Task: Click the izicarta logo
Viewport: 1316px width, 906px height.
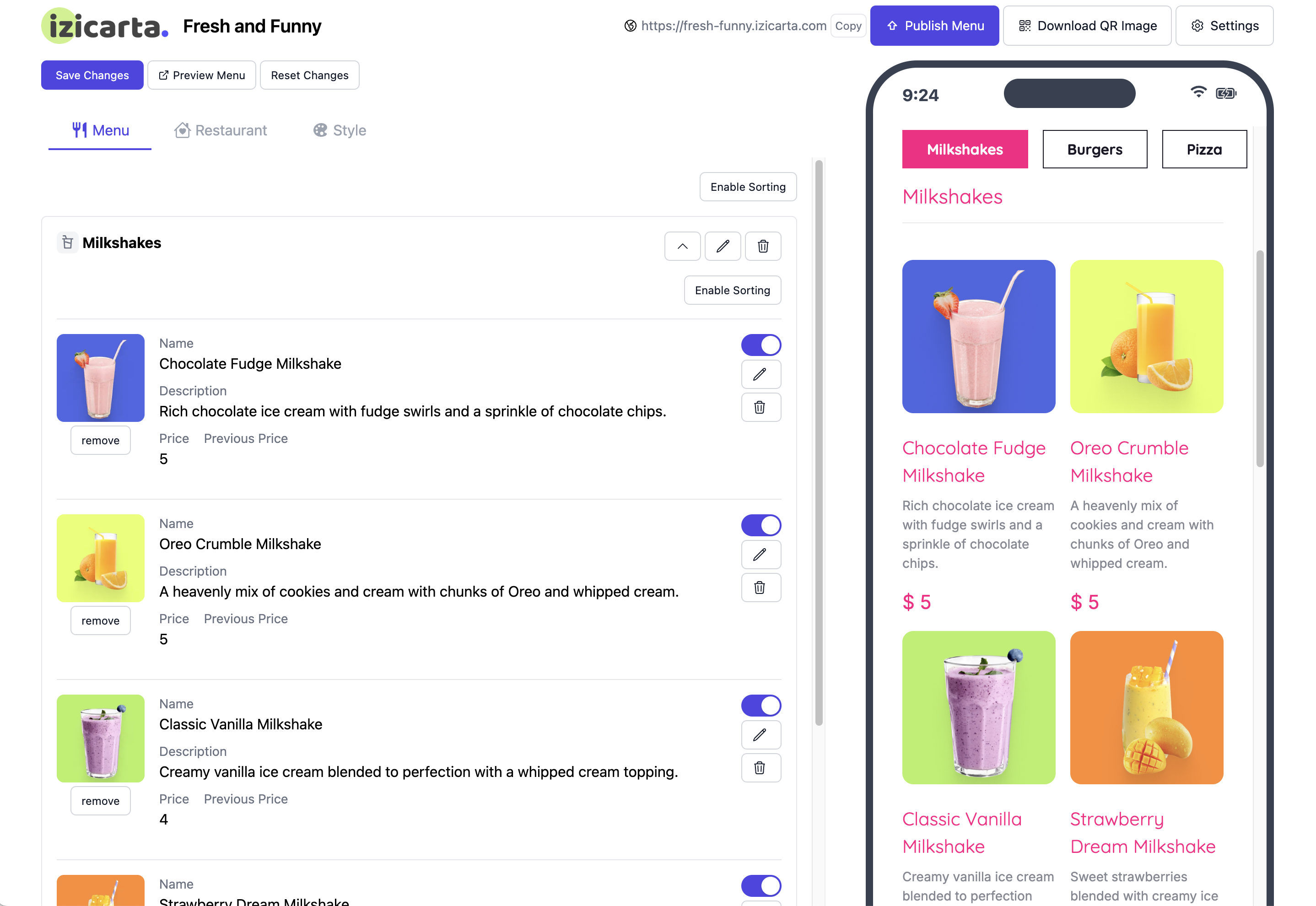Action: coord(105,26)
